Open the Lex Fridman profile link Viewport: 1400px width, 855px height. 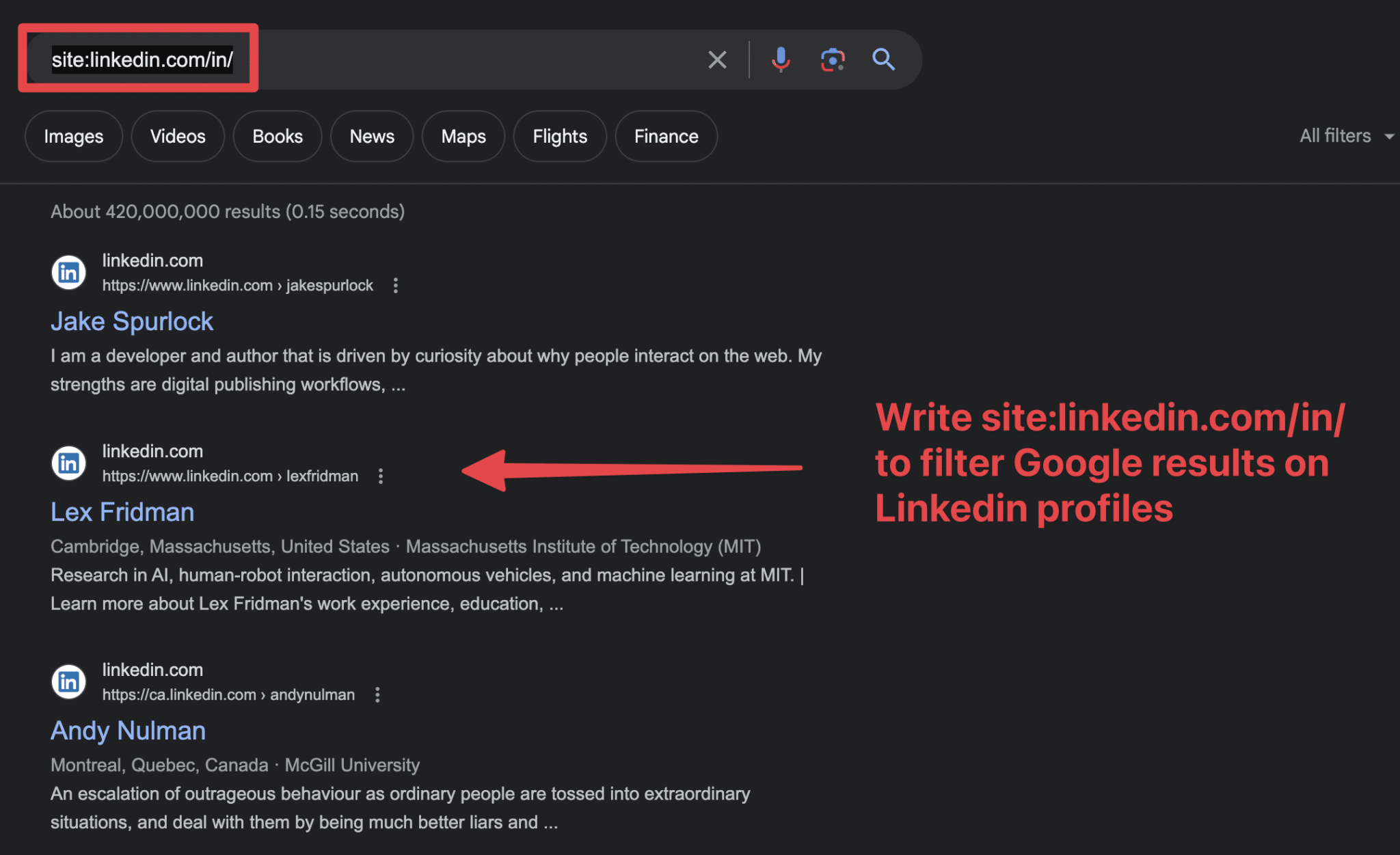point(122,511)
